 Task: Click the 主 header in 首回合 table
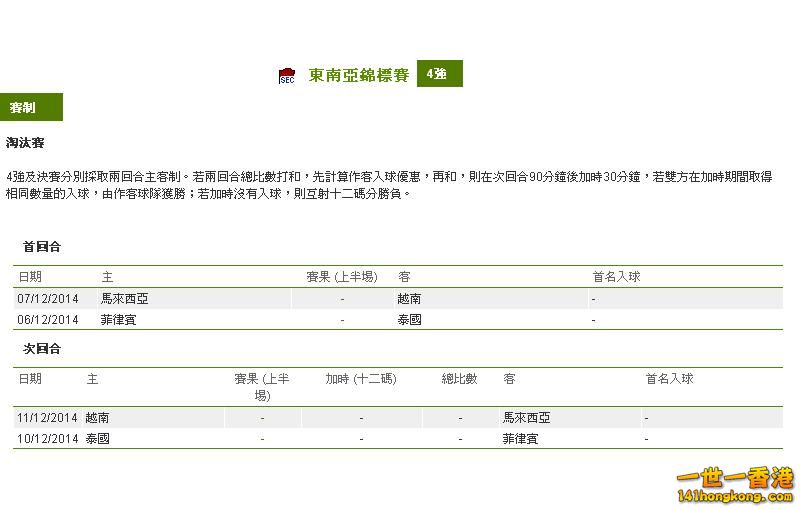point(107,277)
